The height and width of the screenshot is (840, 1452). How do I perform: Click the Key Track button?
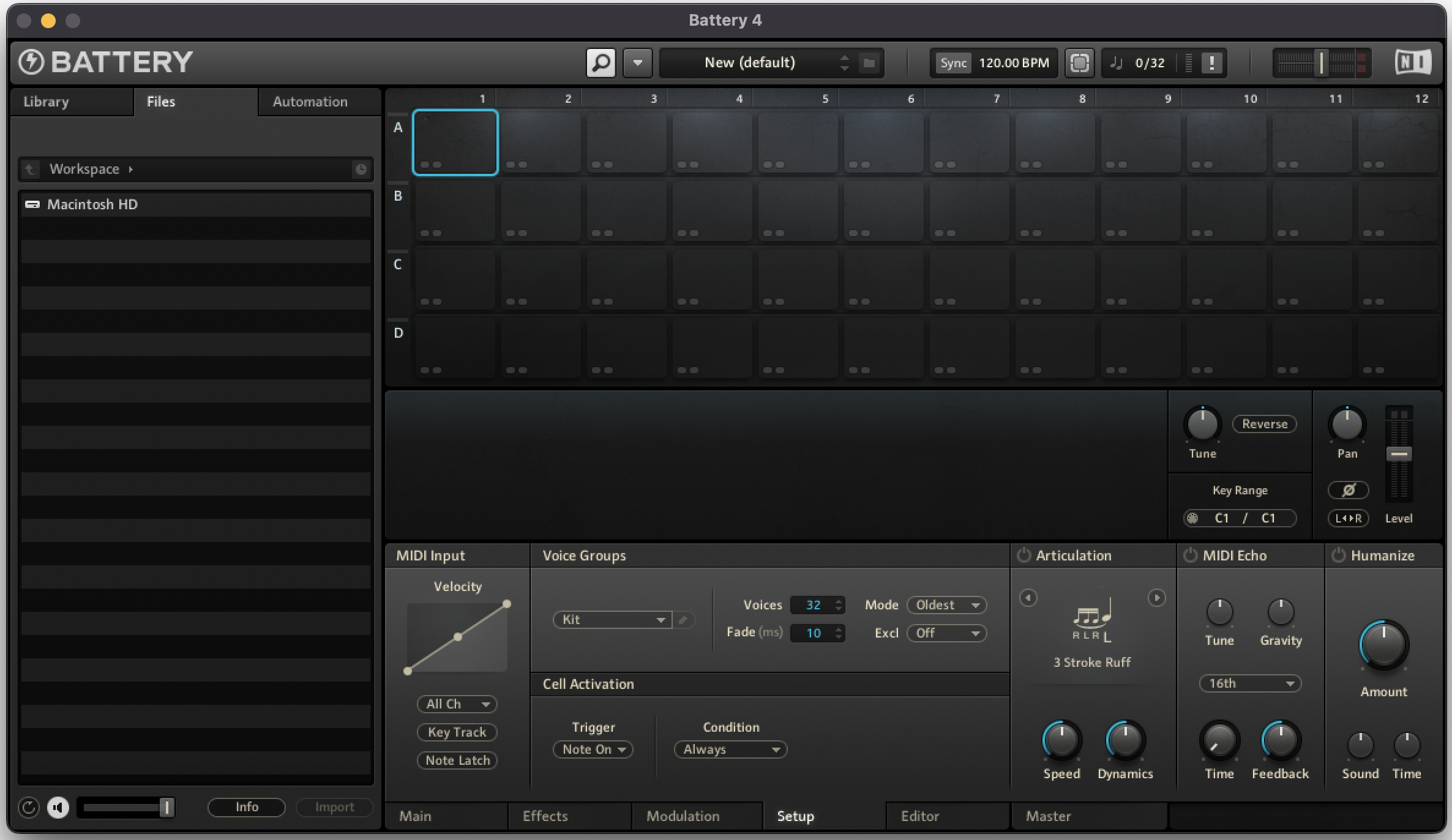(x=457, y=732)
